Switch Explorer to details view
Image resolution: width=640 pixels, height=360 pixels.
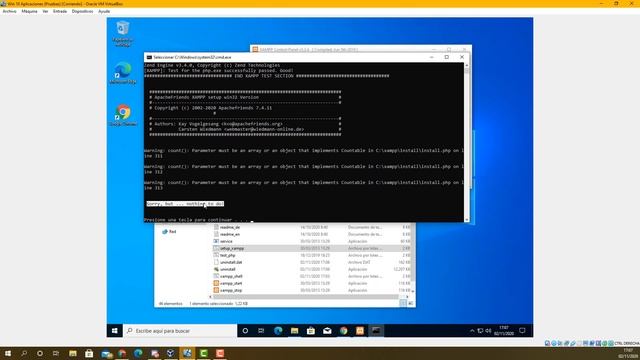pos(403,303)
